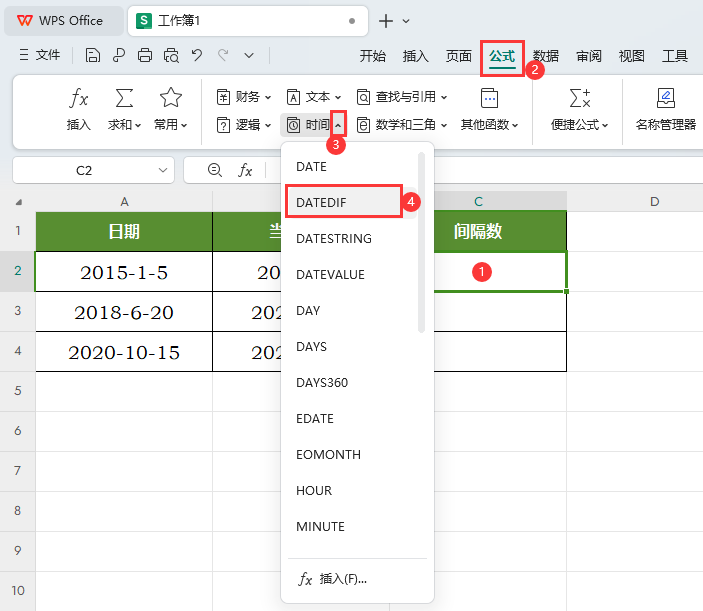Select row 5 header

[18, 391]
